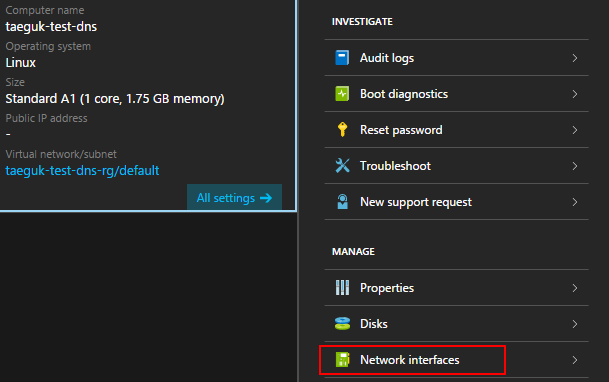609x382 pixels.
Task: Click the Disks stack icon
Action: (x=342, y=324)
